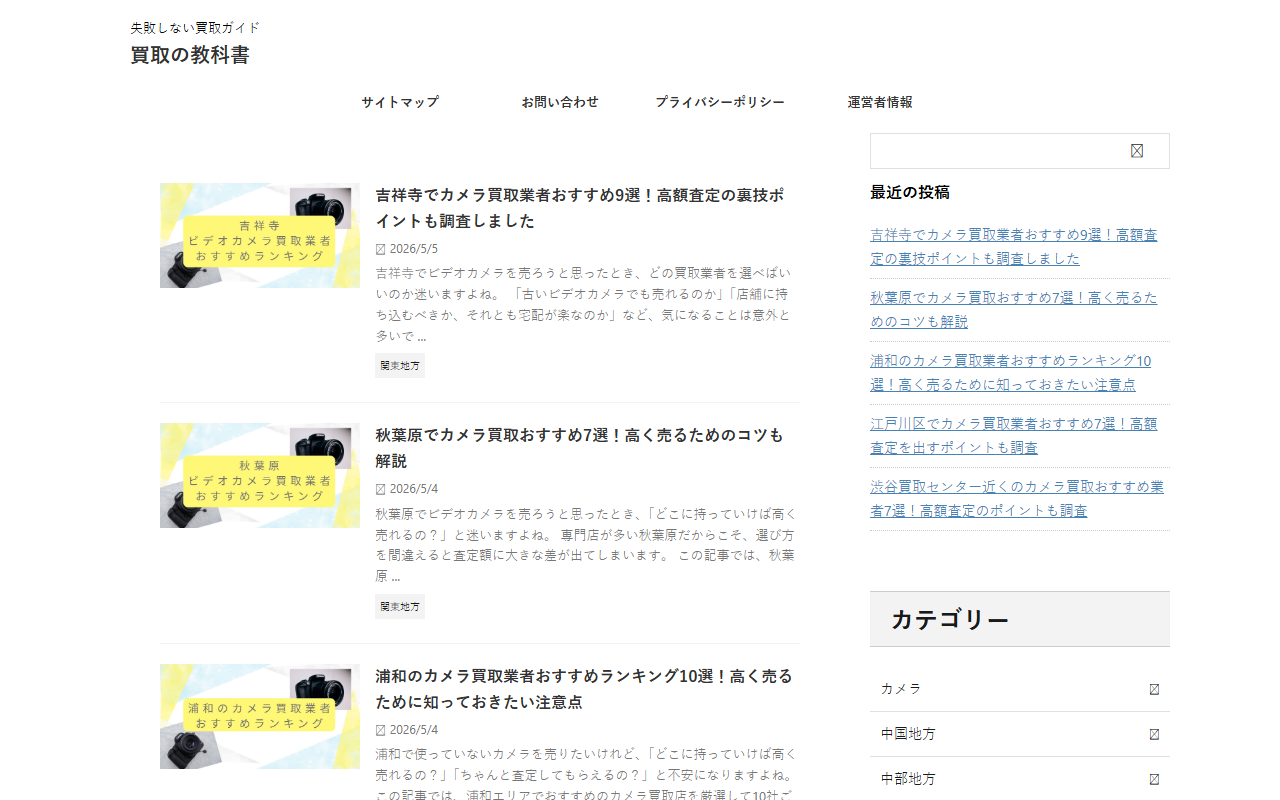Open the 浦和 camera article thumbnail
Screen dimensions: 1280x800
pos(260,716)
